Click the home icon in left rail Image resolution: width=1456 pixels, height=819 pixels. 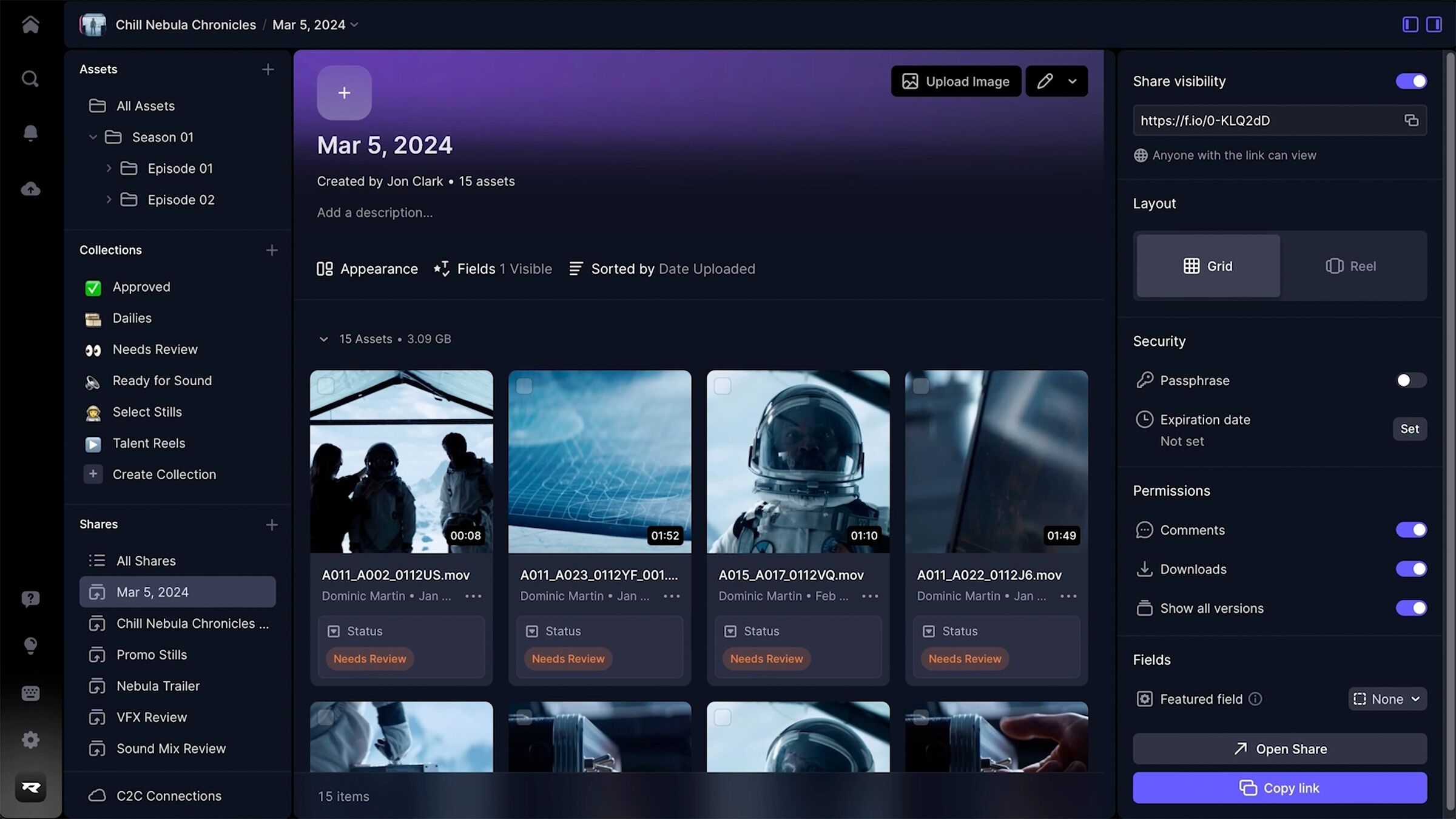(30, 24)
